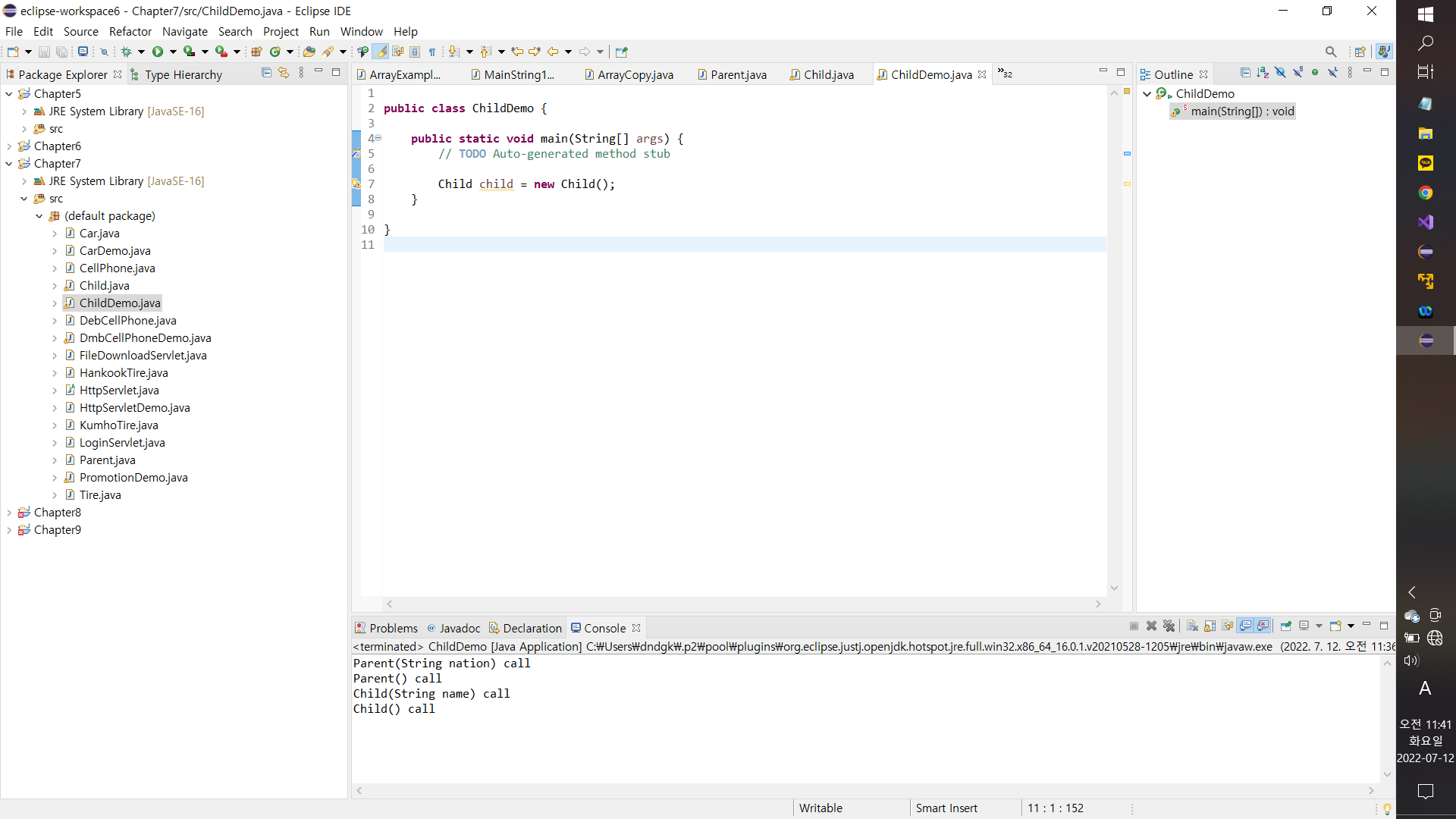1456x819 pixels.
Task: Toggle Link with Editor in Package Explorer
Action: coord(284,73)
